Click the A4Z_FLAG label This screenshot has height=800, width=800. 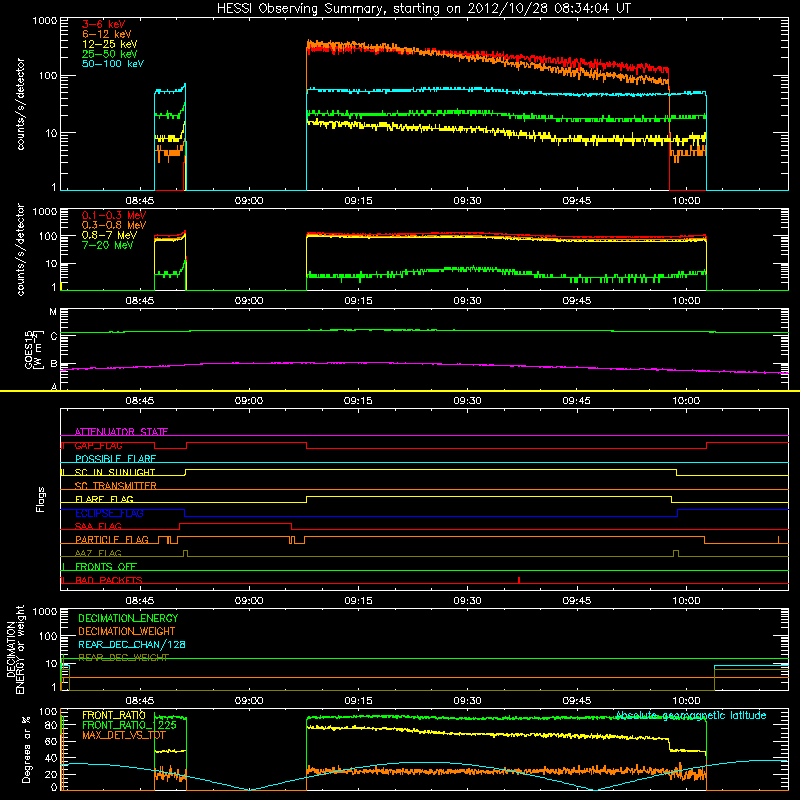(x=98, y=553)
